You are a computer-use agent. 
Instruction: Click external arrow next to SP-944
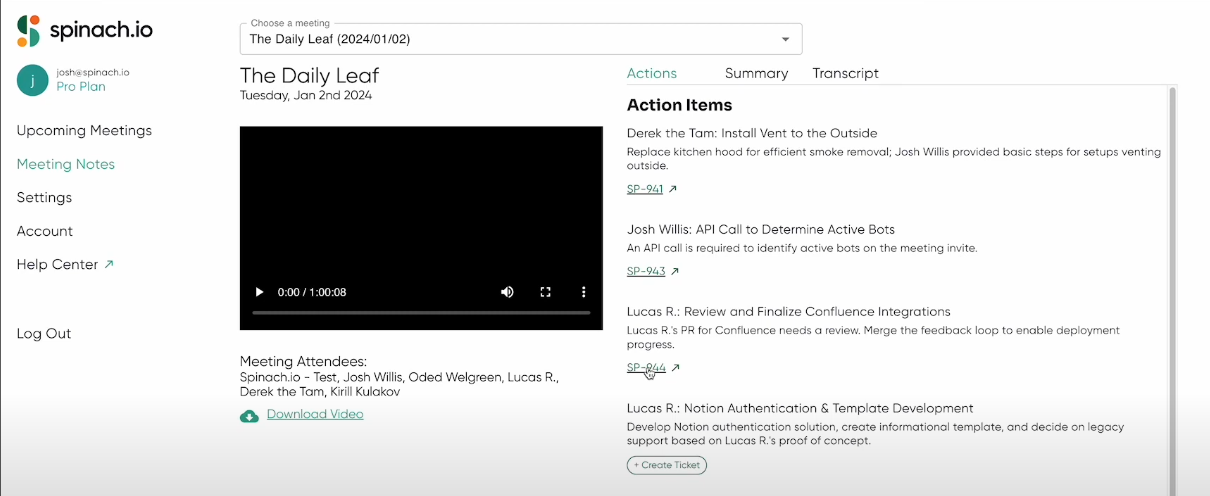(x=676, y=368)
